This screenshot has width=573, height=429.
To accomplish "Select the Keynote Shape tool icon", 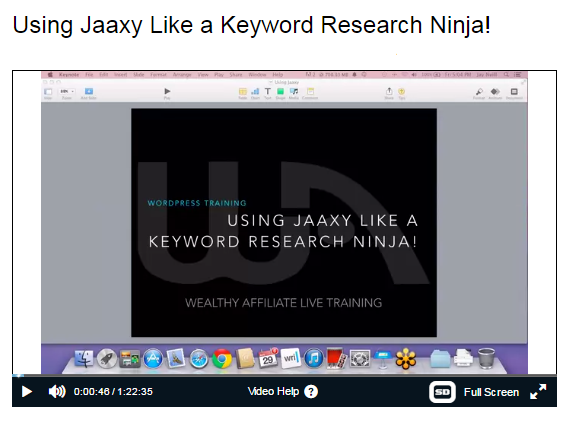I will point(280,93).
